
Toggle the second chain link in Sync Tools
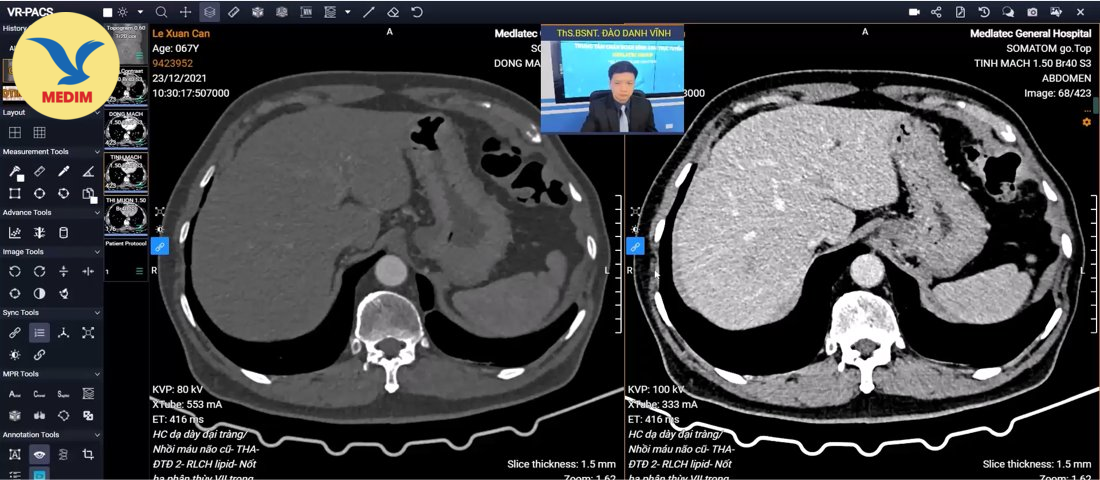[x=39, y=354]
